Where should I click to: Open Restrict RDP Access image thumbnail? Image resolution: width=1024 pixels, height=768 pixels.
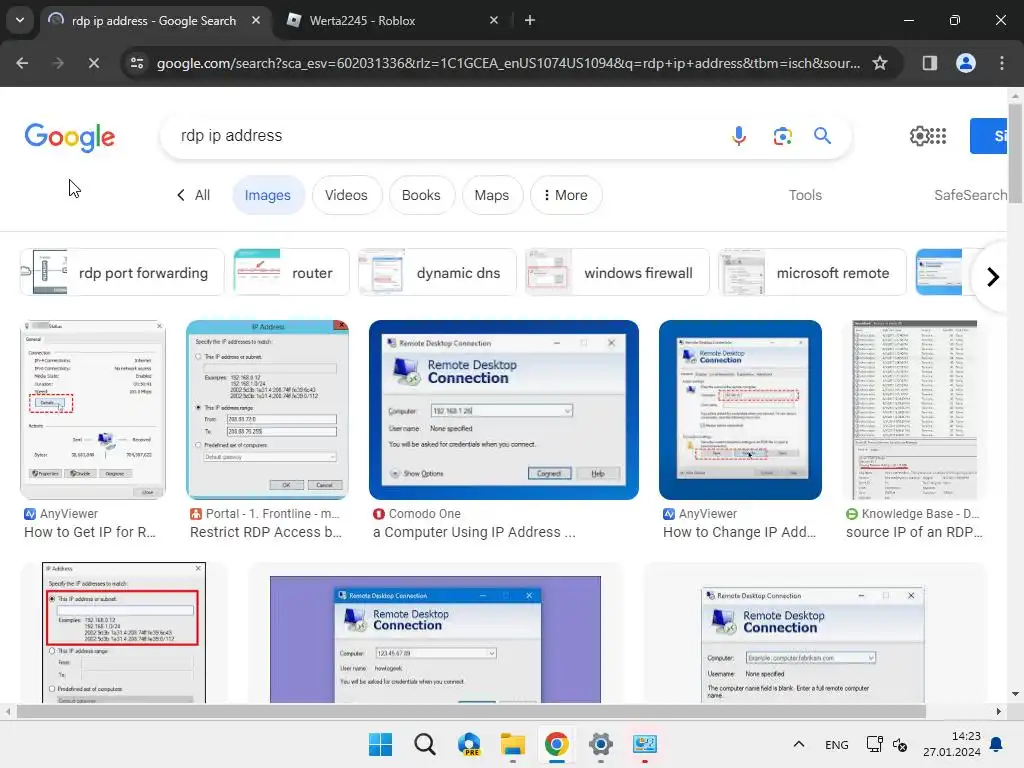[x=267, y=409]
